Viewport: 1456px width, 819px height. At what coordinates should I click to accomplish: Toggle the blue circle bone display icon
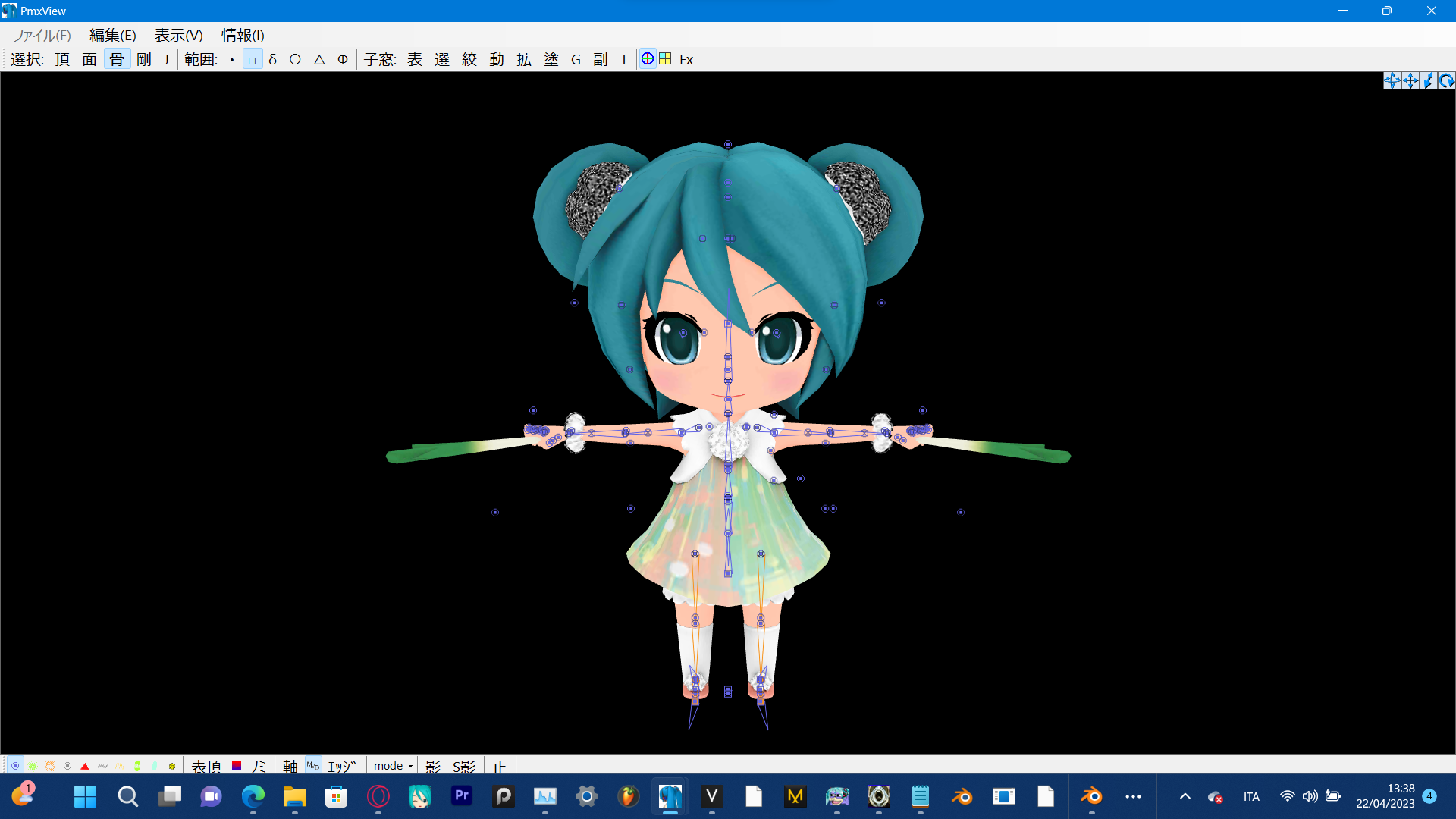(x=15, y=766)
